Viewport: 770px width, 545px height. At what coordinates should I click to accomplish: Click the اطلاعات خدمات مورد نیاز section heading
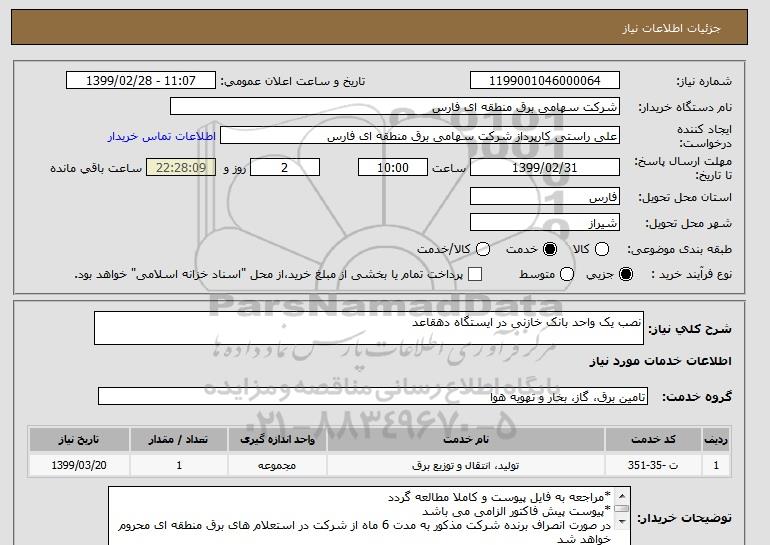coord(660,361)
